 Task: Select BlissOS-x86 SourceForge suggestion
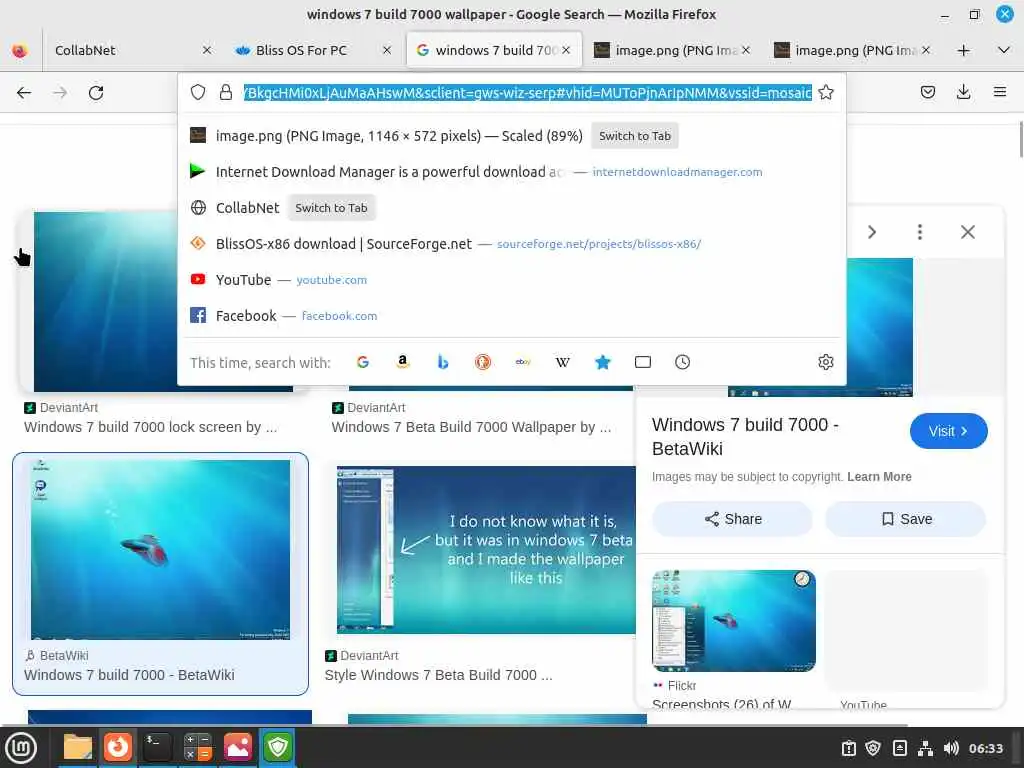coord(511,244)
